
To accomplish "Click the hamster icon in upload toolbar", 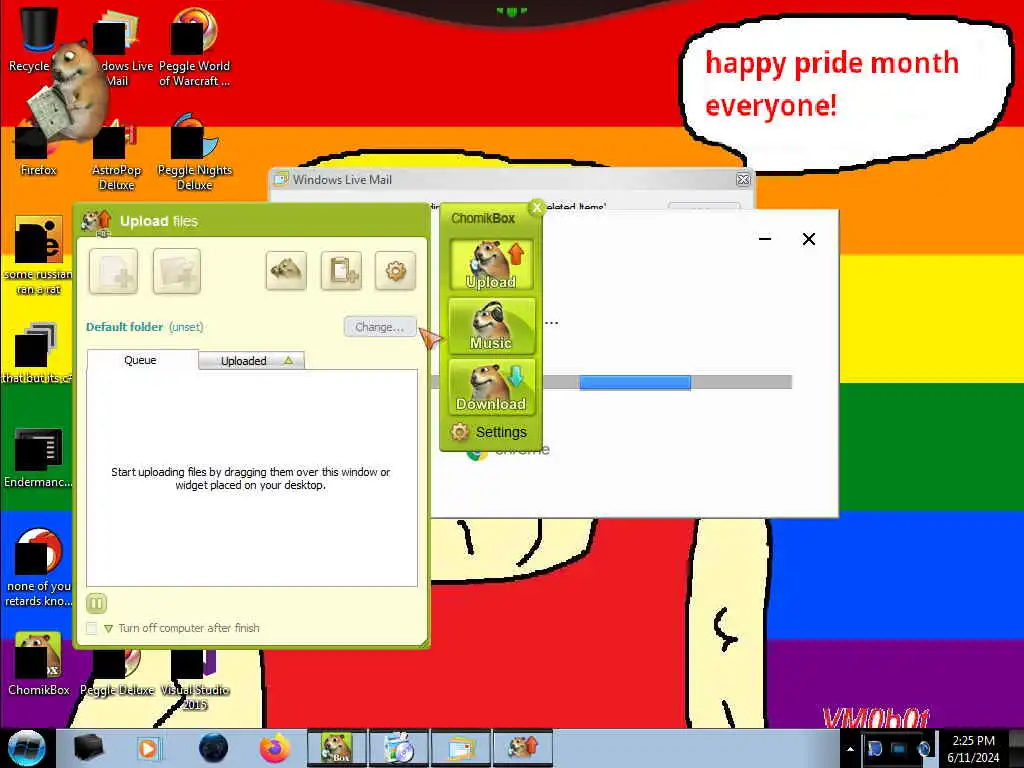I will (286, 270).
